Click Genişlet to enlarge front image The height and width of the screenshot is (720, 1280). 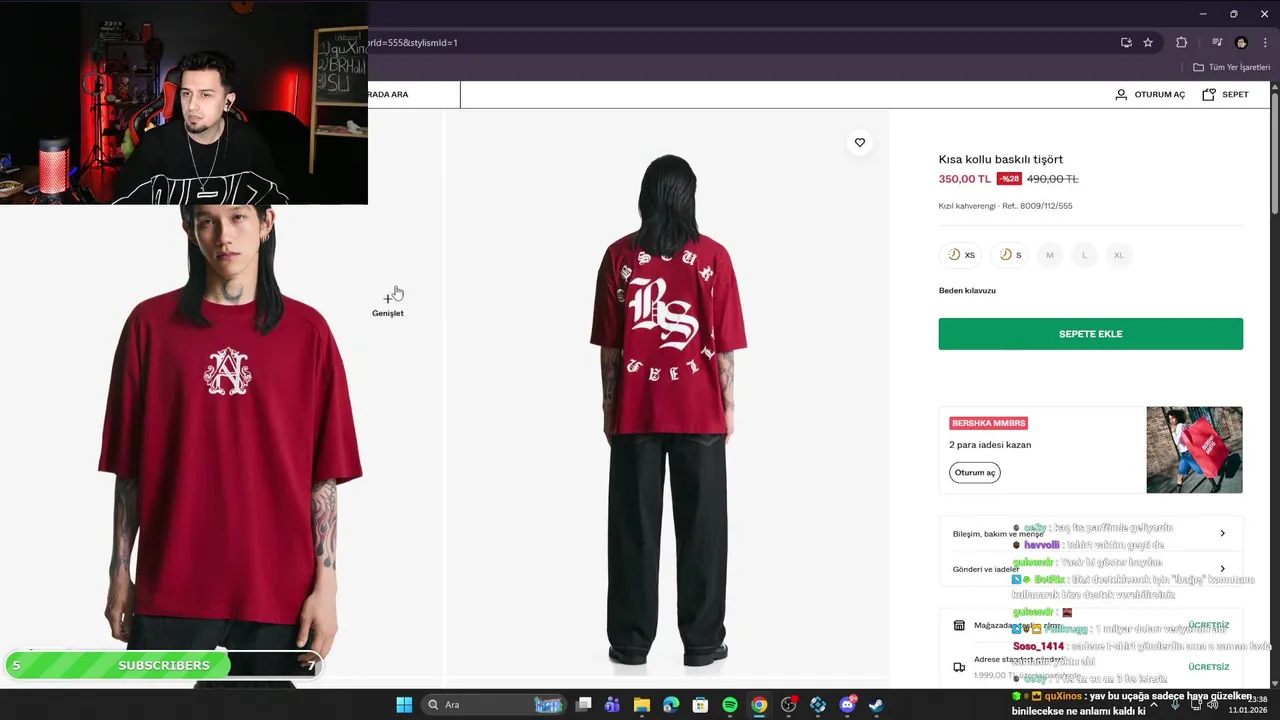coord(388,306)
